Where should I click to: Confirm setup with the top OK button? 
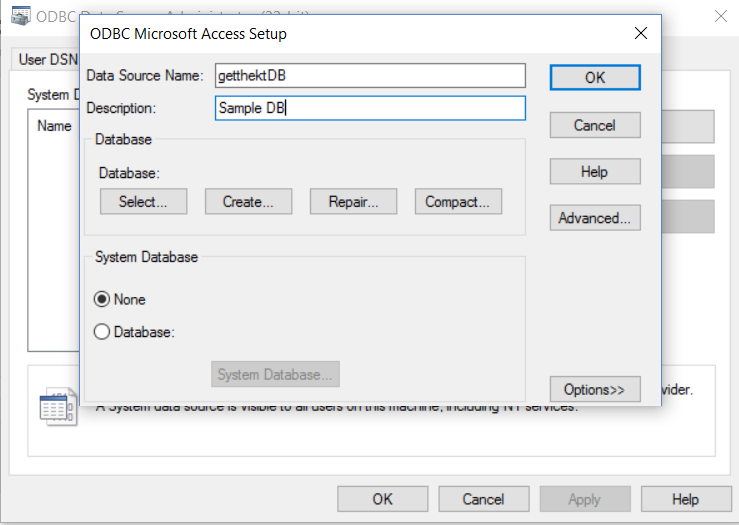pyautogui.click(x=594, y=77)
